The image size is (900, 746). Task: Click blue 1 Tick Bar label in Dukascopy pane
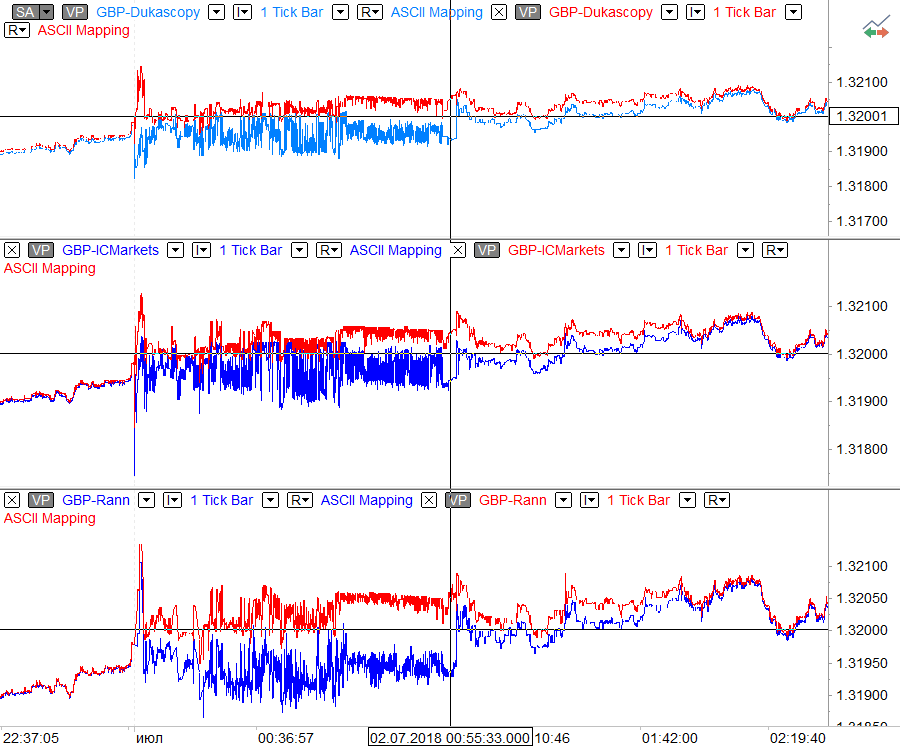point(292,12)
